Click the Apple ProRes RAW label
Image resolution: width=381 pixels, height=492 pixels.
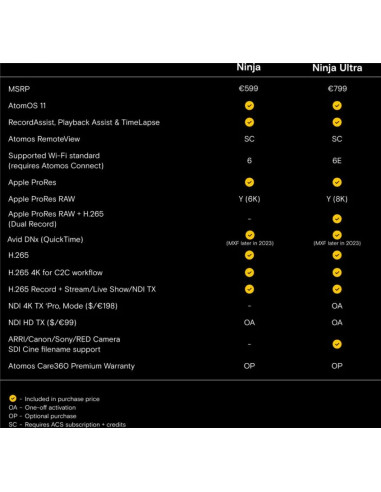point(42,199)
